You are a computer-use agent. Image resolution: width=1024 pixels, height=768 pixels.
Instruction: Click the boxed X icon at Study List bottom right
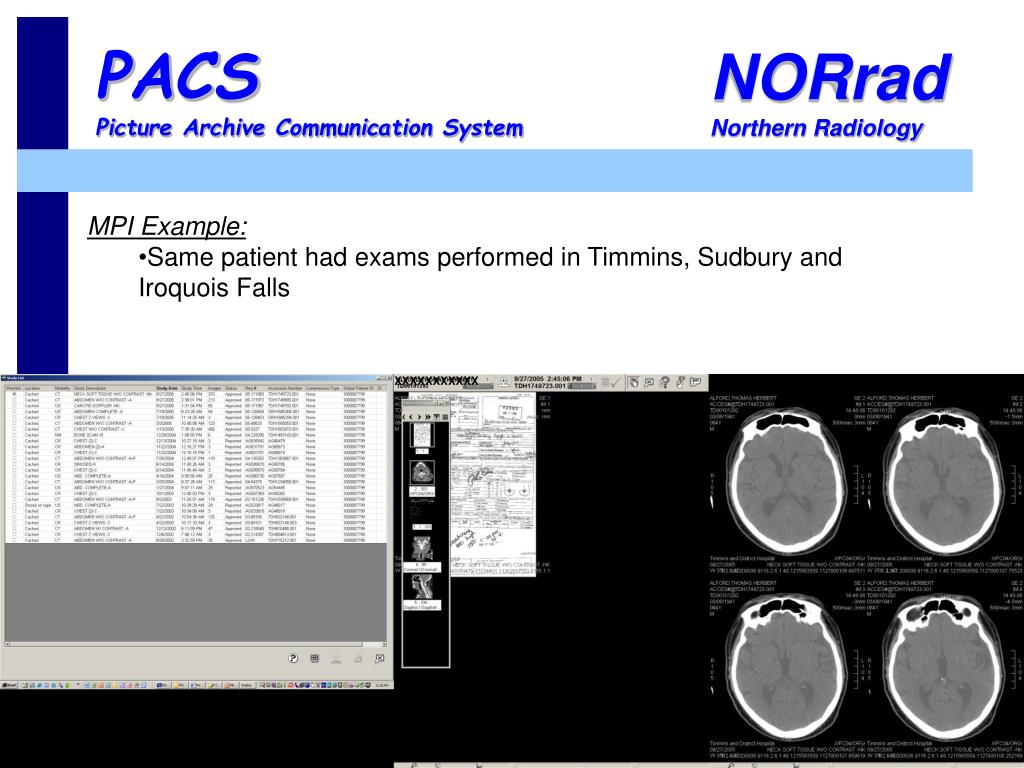[x=379, y=658]
